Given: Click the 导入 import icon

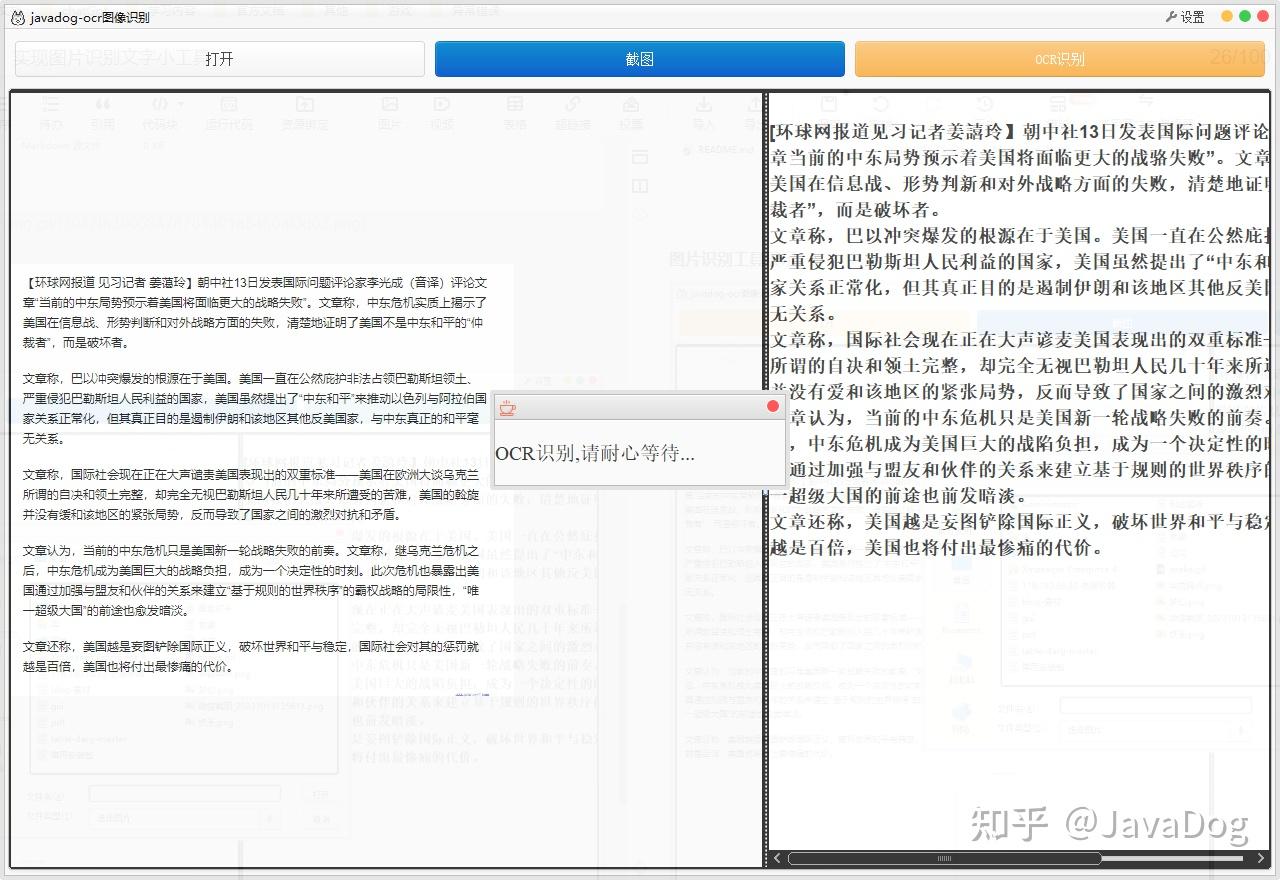Looking at the screenshot, I should [703, 103].
